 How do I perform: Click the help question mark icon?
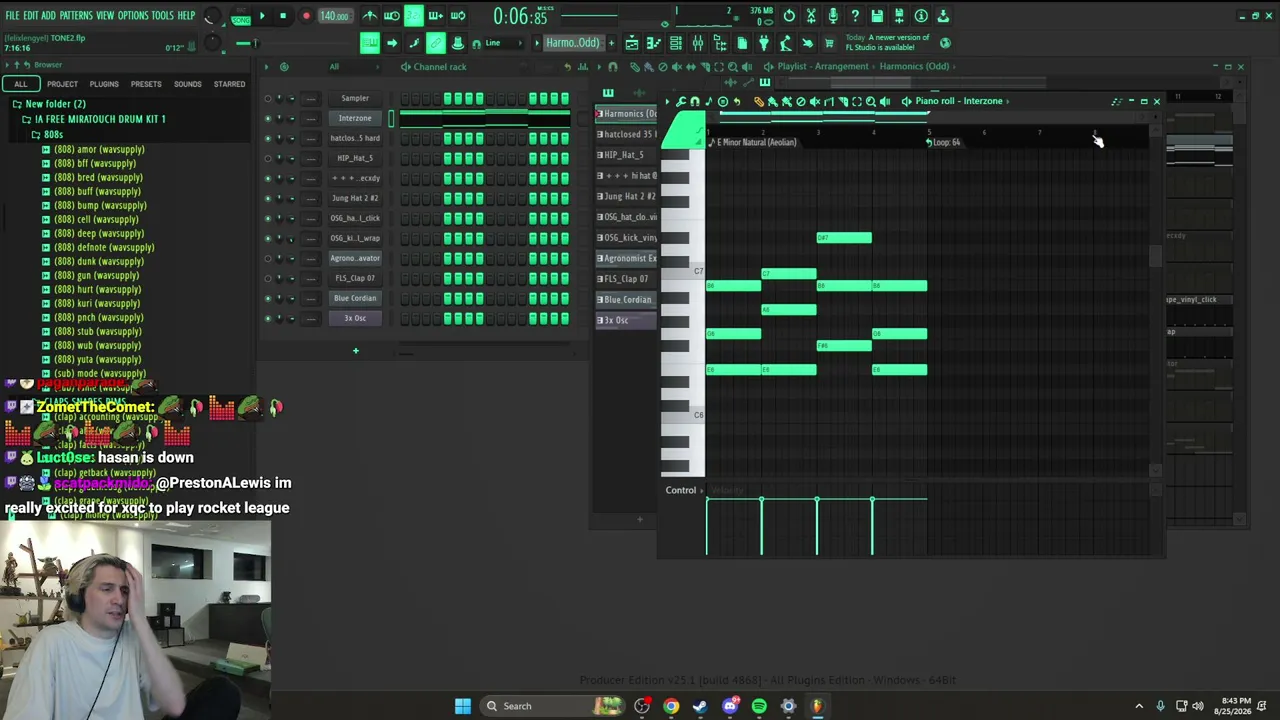[855, 16]
